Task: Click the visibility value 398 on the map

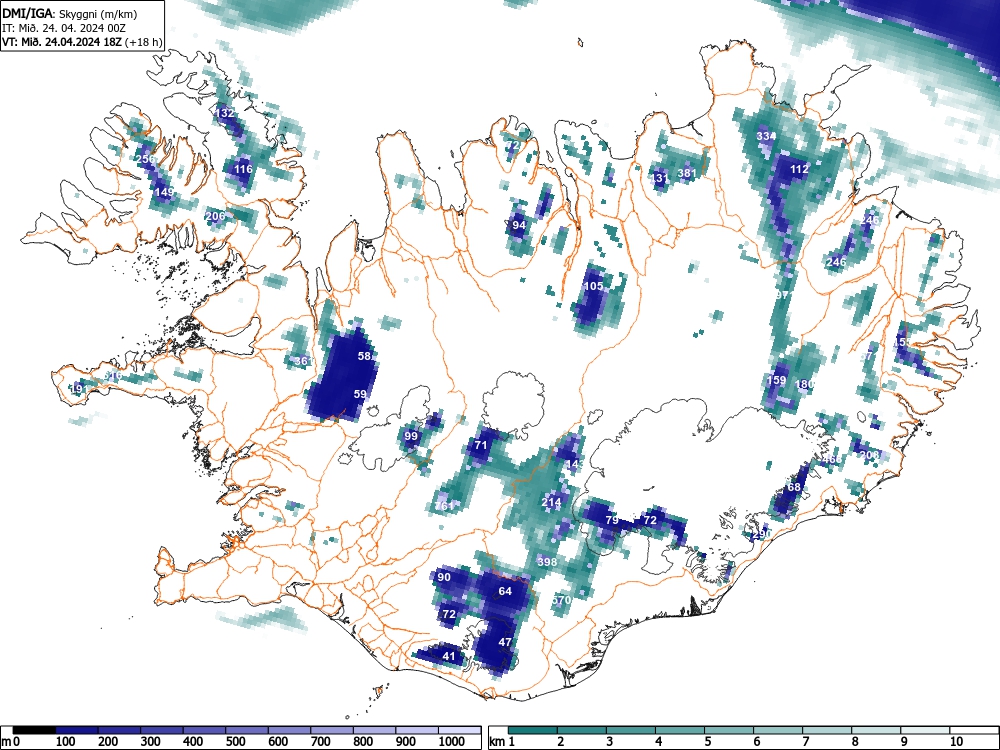Action: [x=547, y=562]
